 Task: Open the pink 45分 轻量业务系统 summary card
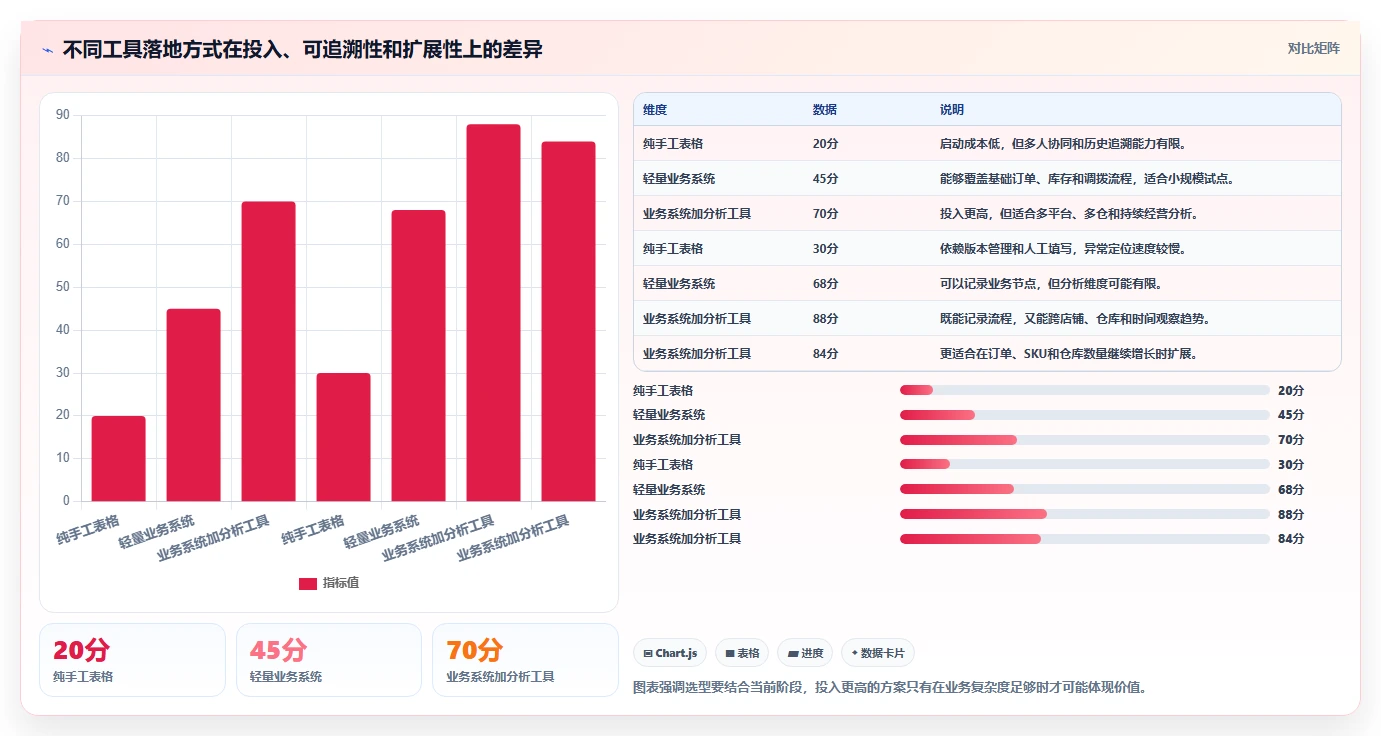[x=329, y=660]
